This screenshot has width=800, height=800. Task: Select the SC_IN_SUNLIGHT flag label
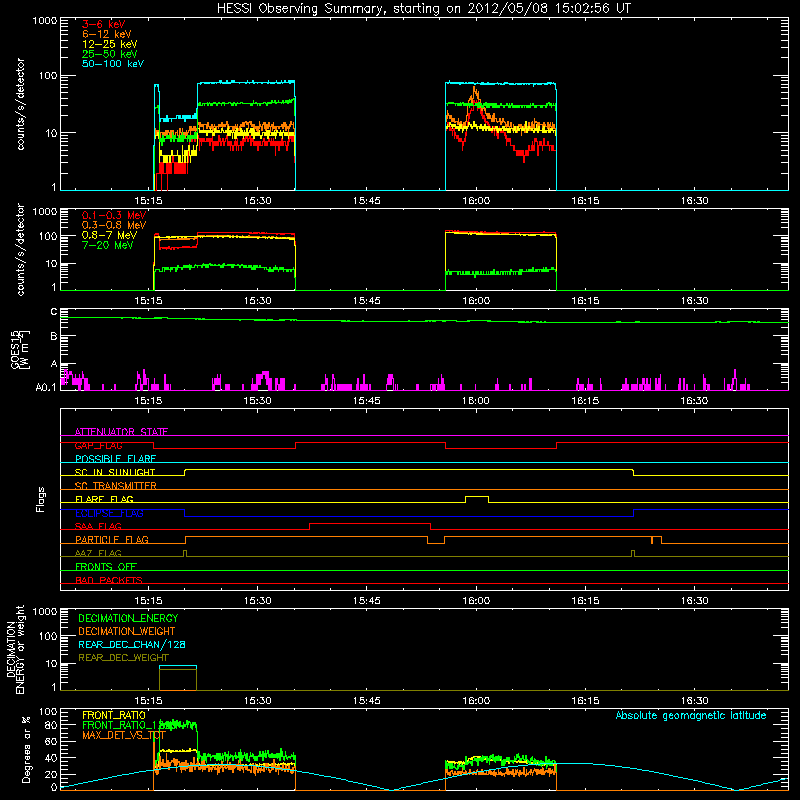(x=114, y=472)
